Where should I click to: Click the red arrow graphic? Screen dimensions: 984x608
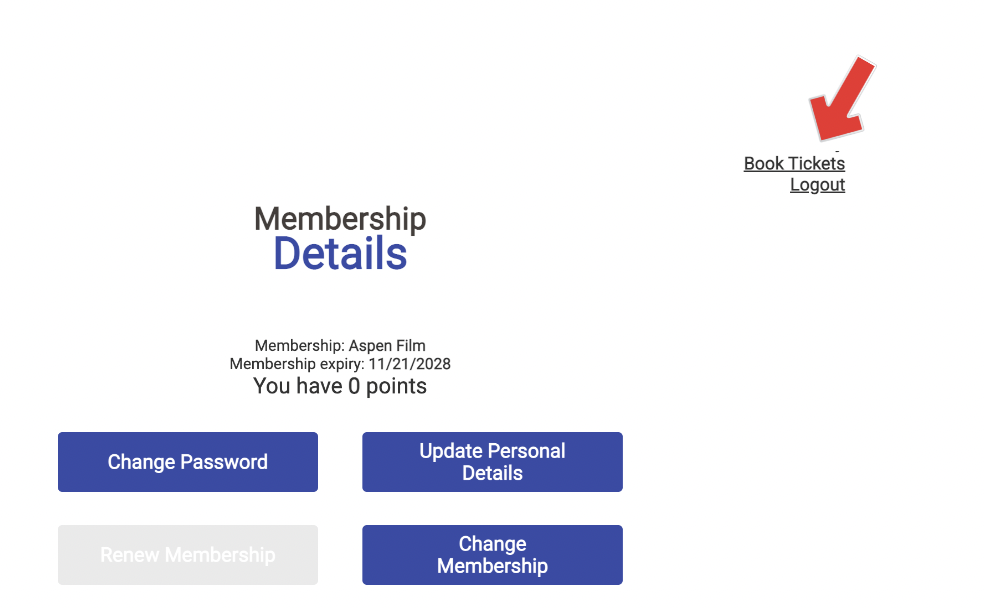coord(842,99)
